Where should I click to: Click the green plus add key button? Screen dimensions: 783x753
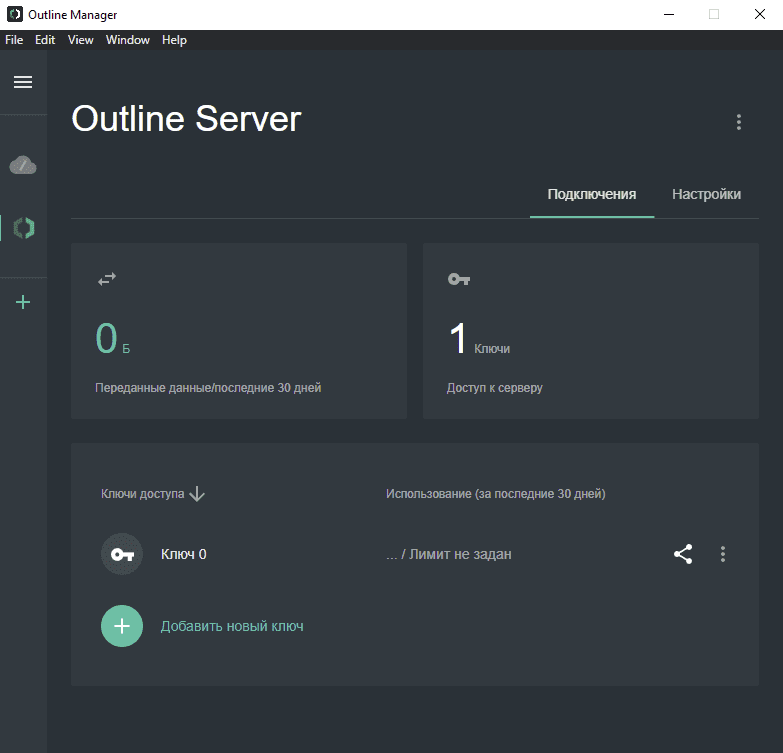pos(122,626)
